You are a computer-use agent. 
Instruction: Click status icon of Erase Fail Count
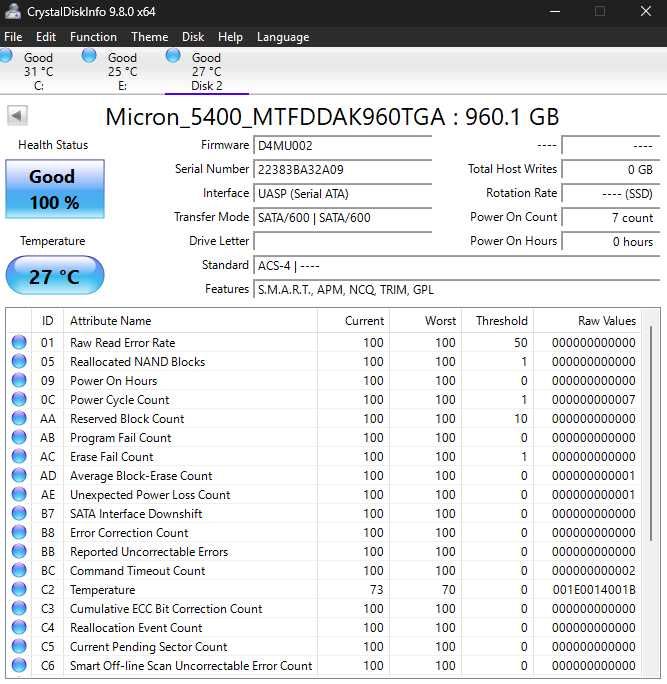tap(19, 456)
